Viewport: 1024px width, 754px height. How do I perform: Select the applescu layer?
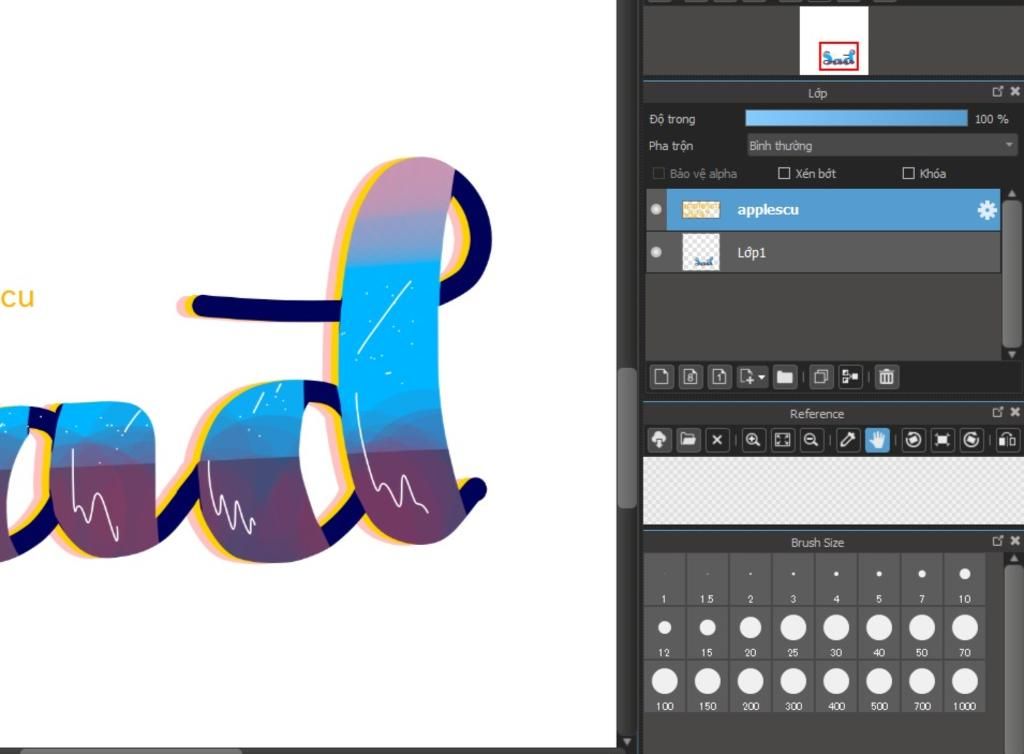pyautogui.click(x=833, y=210)
